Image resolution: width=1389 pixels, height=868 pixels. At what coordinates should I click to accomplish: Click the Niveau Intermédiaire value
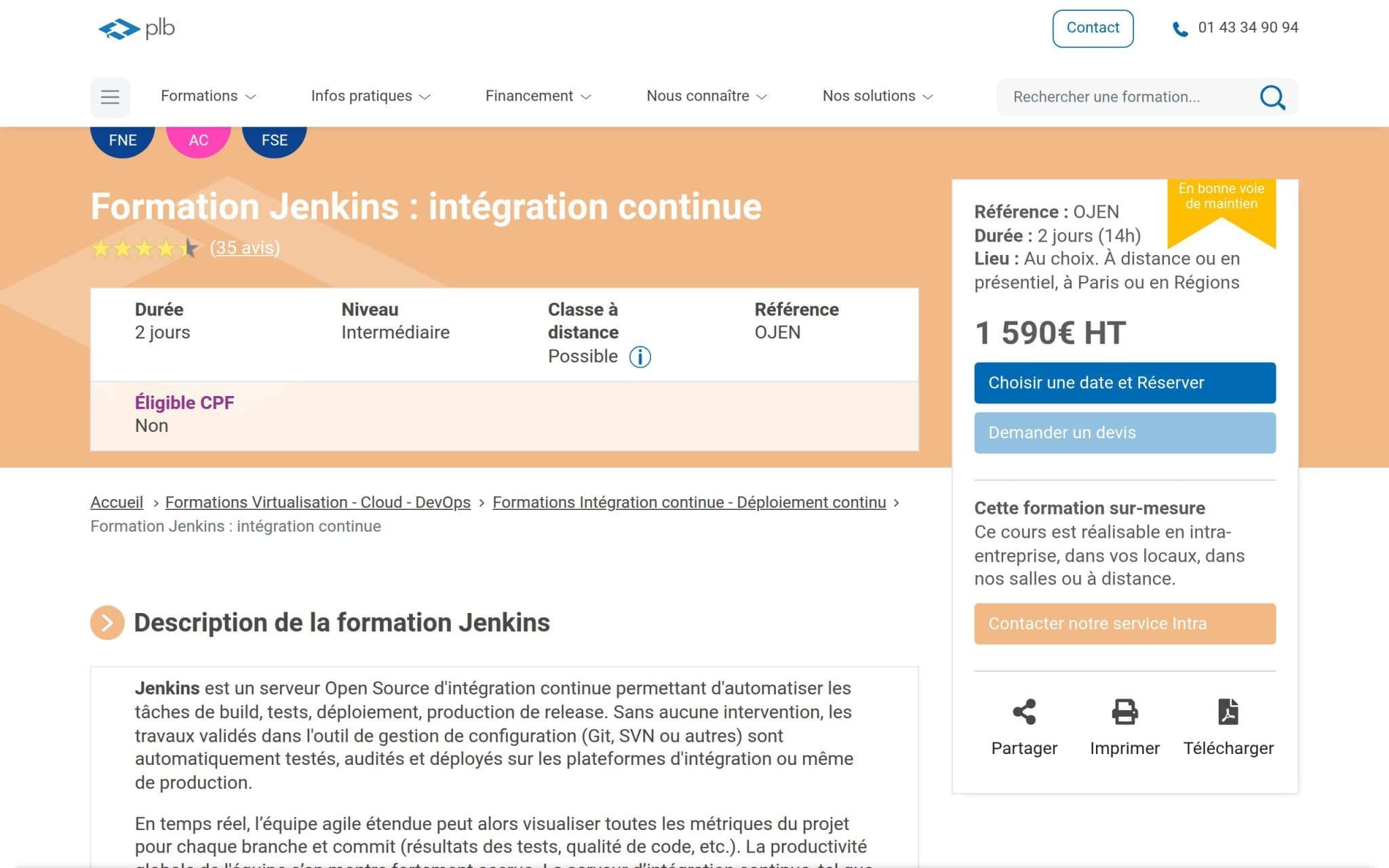point(395,332)
